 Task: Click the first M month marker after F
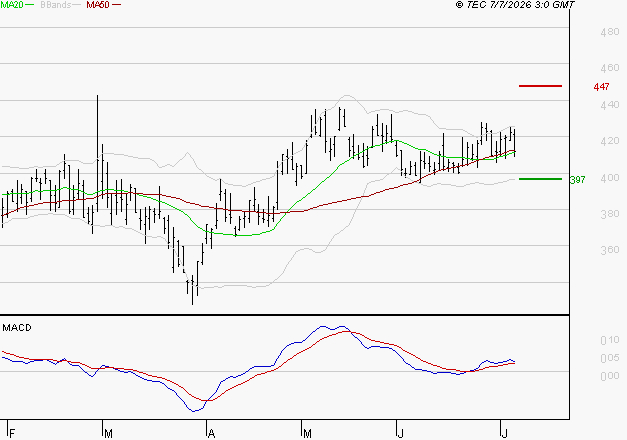click(108, 433)
